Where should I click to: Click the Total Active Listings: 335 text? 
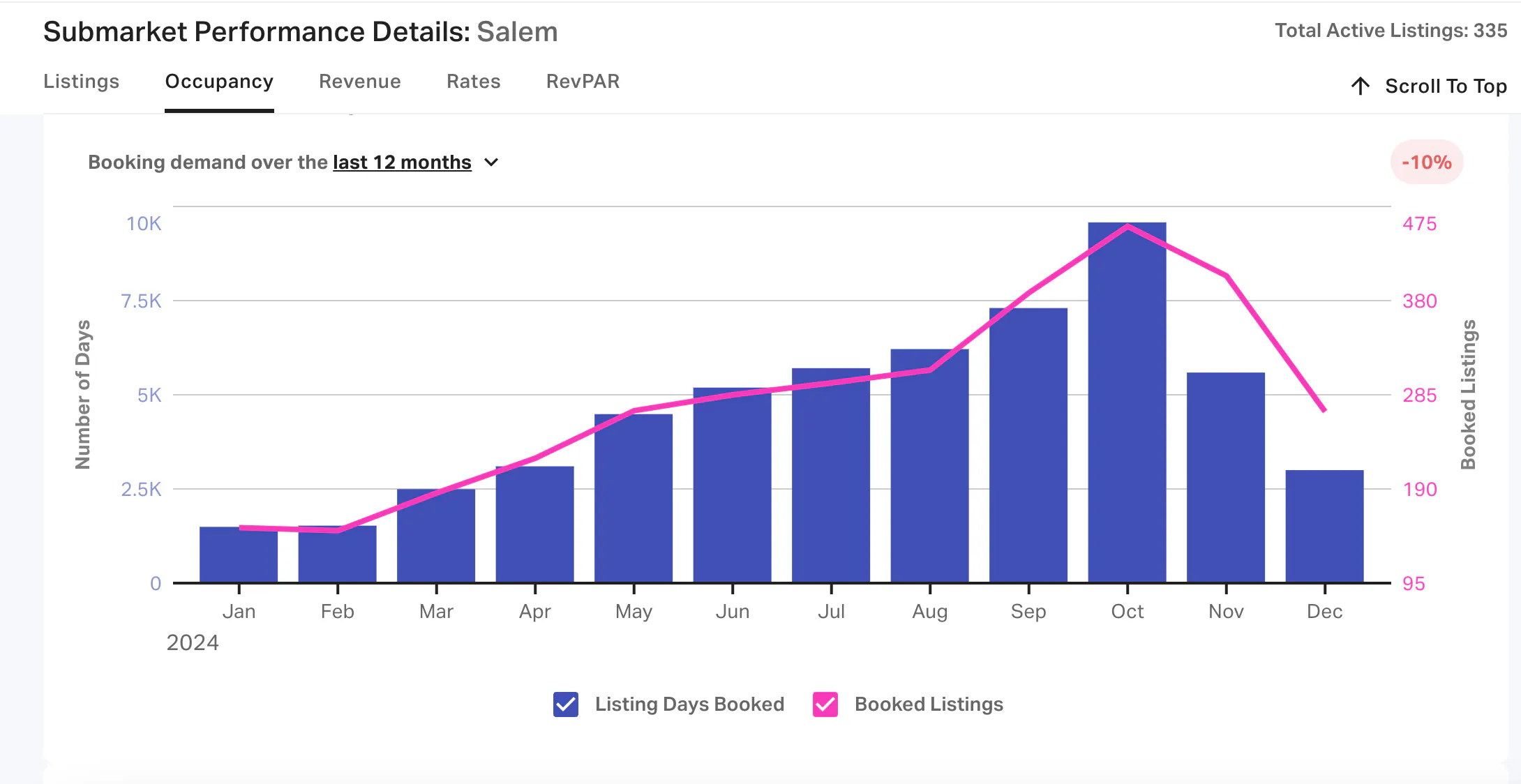1391,31
